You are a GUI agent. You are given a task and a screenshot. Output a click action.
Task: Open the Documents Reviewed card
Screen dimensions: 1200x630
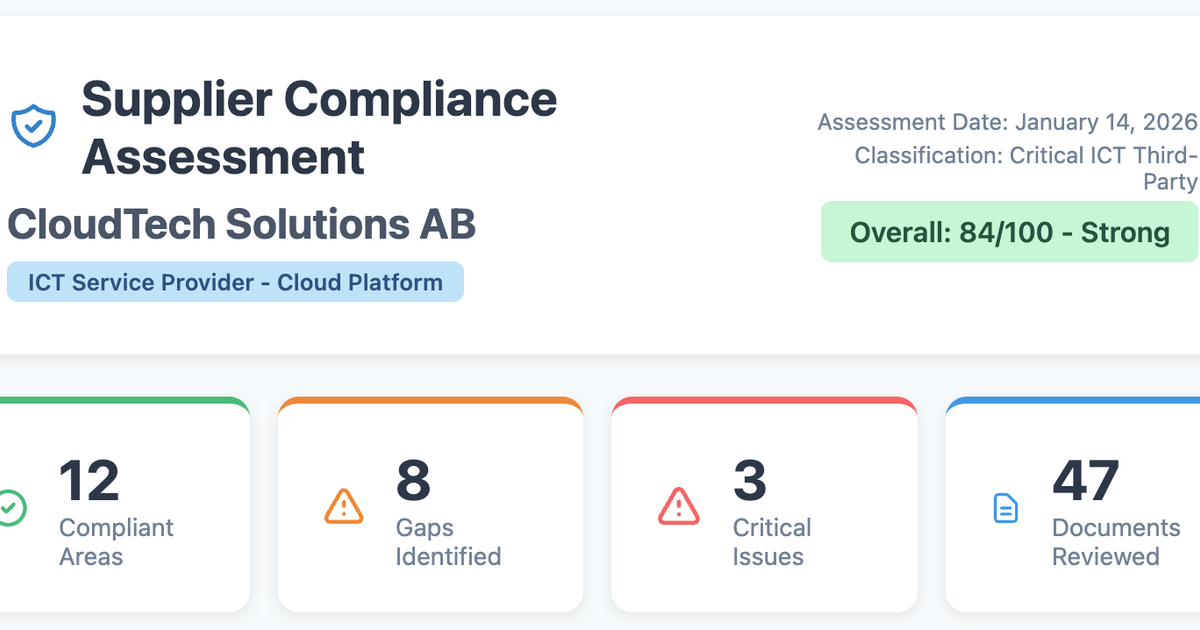pos(1090,505)
